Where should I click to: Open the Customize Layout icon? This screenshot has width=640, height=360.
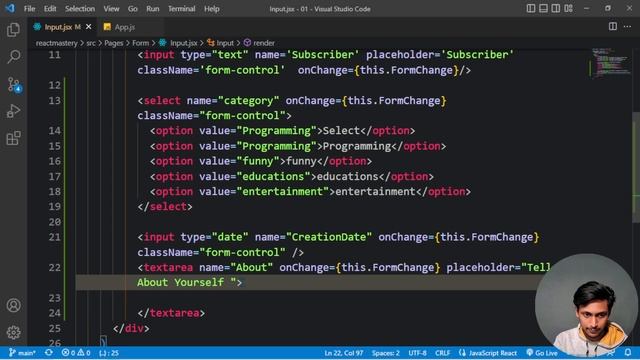click(x=569, y=8)
